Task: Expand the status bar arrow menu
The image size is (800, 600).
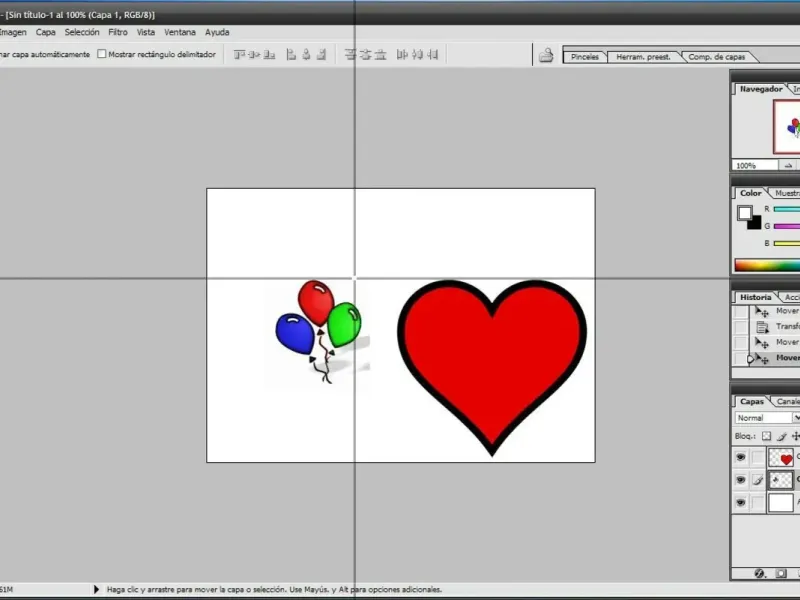Action: click(96, 589)
